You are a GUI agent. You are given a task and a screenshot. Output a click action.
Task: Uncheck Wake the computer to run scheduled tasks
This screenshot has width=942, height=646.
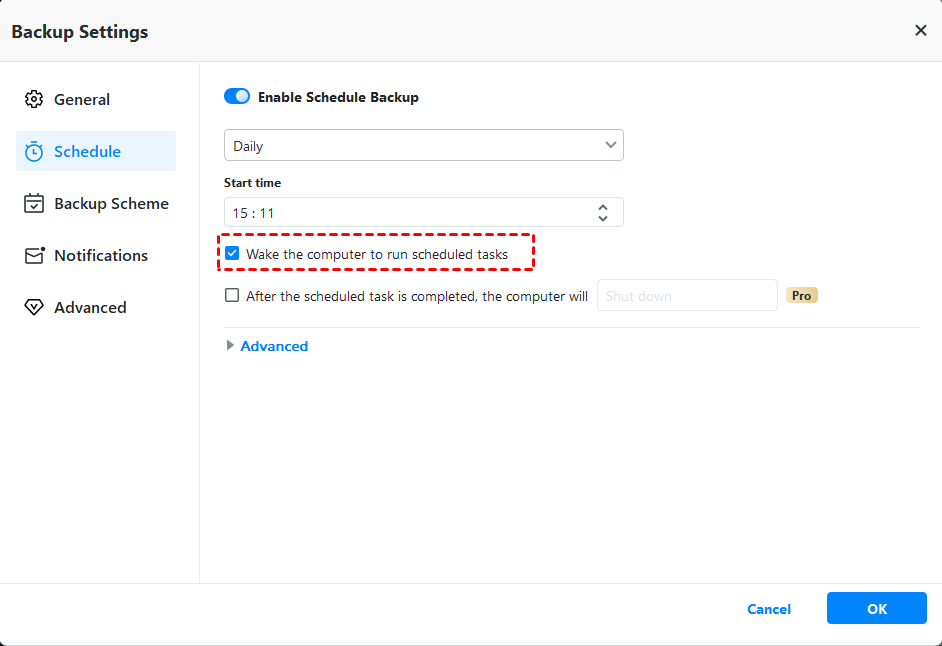point(232,254)
